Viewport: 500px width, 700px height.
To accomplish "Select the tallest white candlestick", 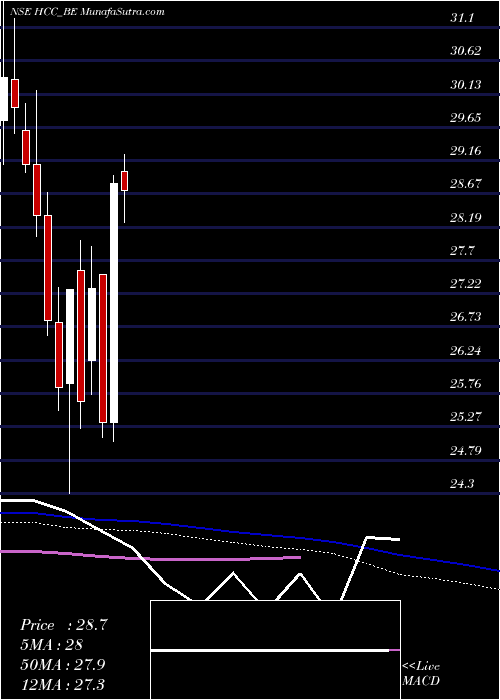I will [x=114, y=303].
